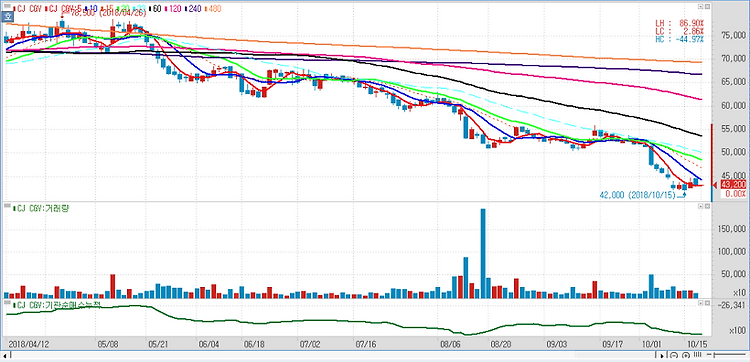The width and height of the screenshot is (750, 362).
Task: Click the scrollbar left arrow at bottom-left
Action: pos(4,355)
